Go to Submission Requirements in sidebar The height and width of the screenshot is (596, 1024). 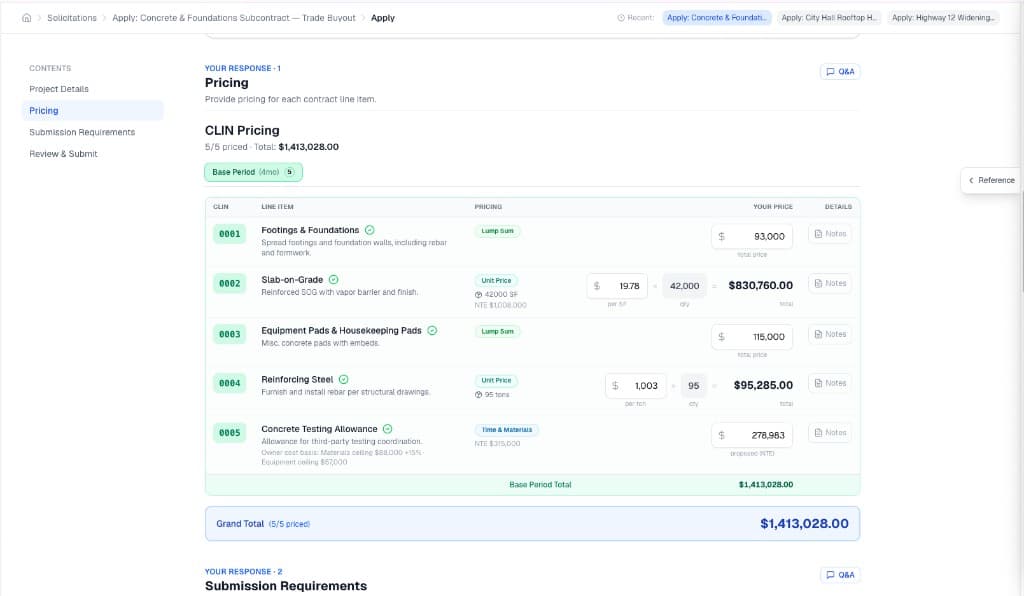[x=82, y=132]
